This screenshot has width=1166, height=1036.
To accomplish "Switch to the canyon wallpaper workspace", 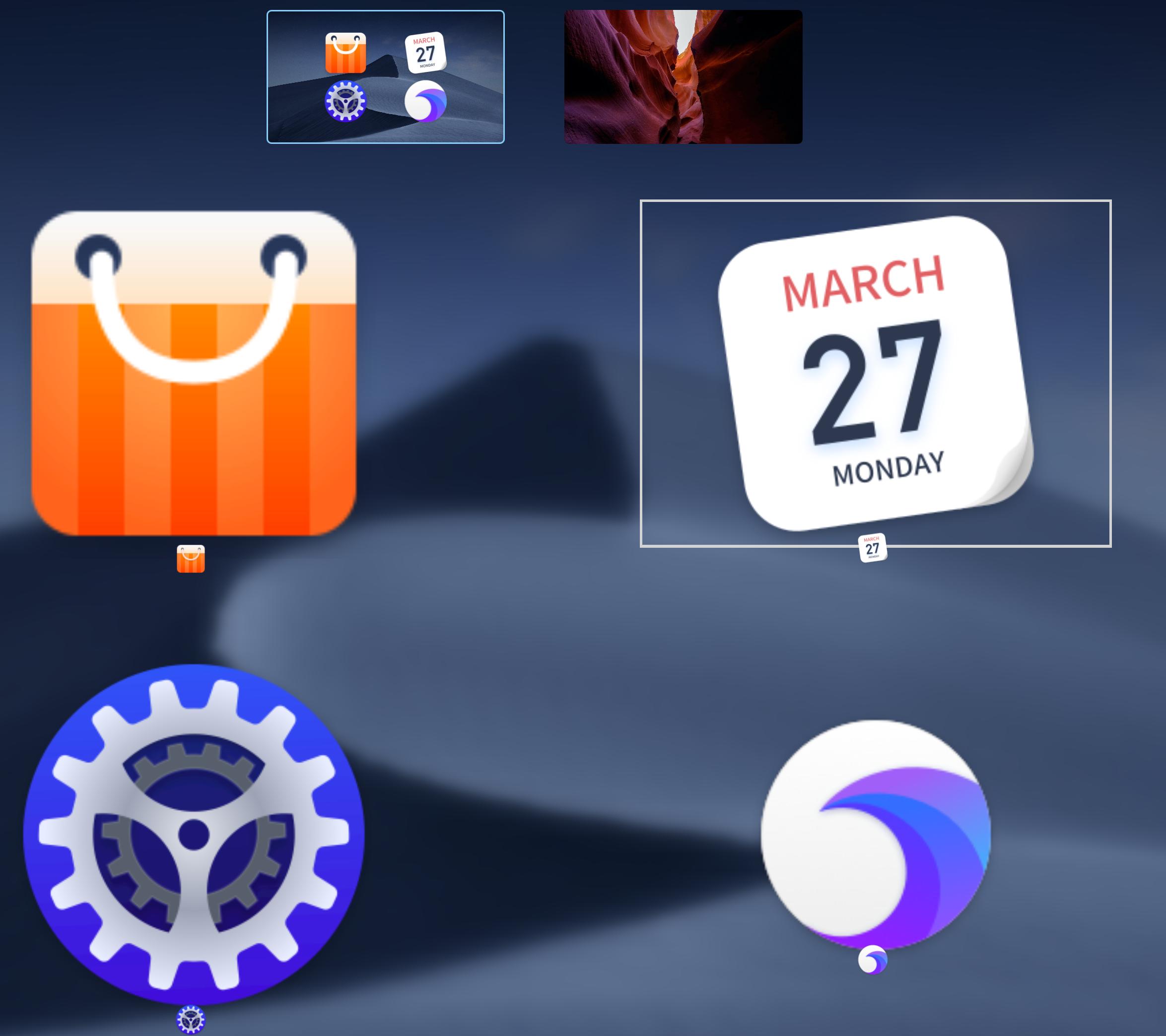I will [683, 76].
